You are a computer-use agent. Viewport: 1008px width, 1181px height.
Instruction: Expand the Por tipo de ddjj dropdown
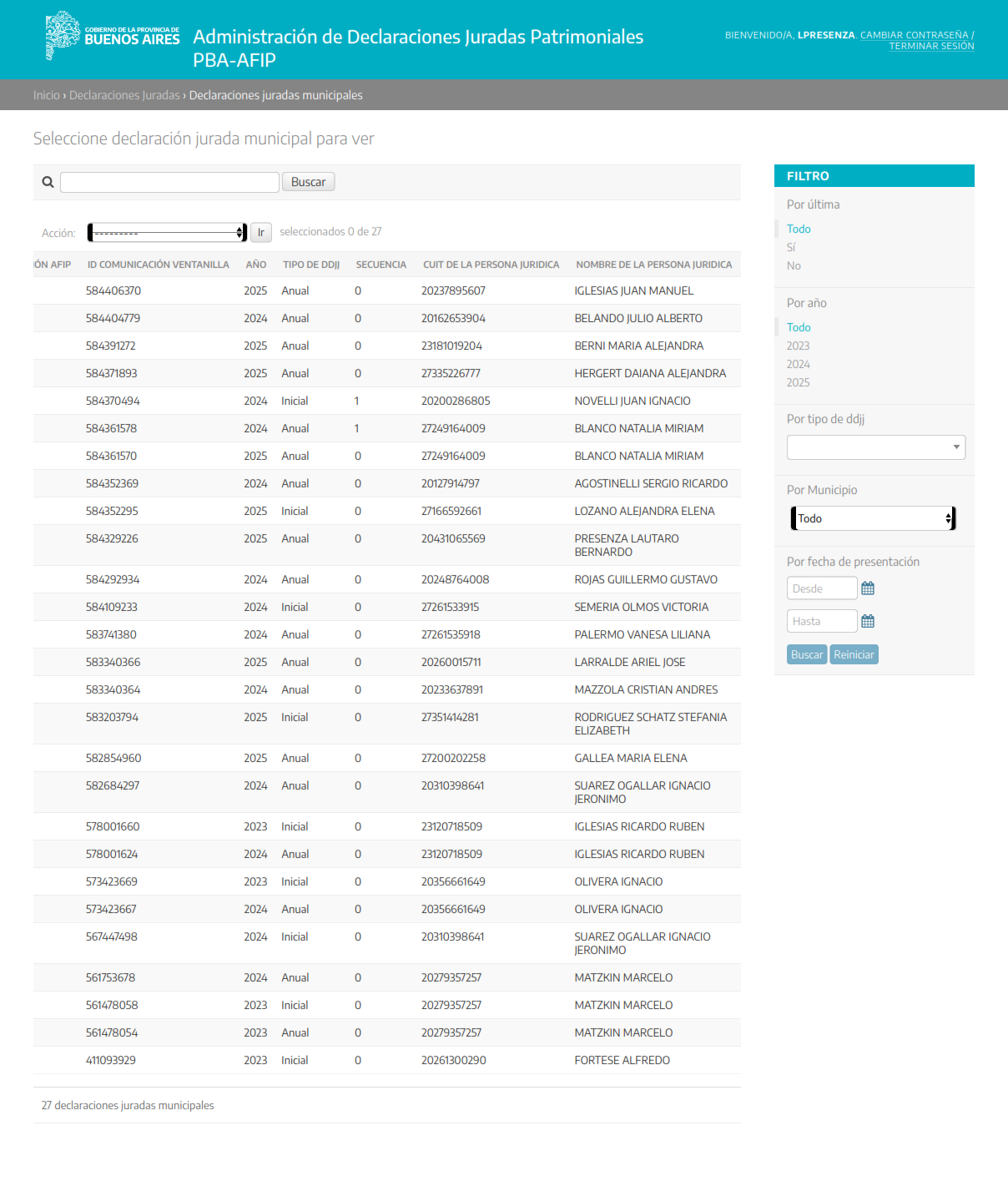(875, 447)
